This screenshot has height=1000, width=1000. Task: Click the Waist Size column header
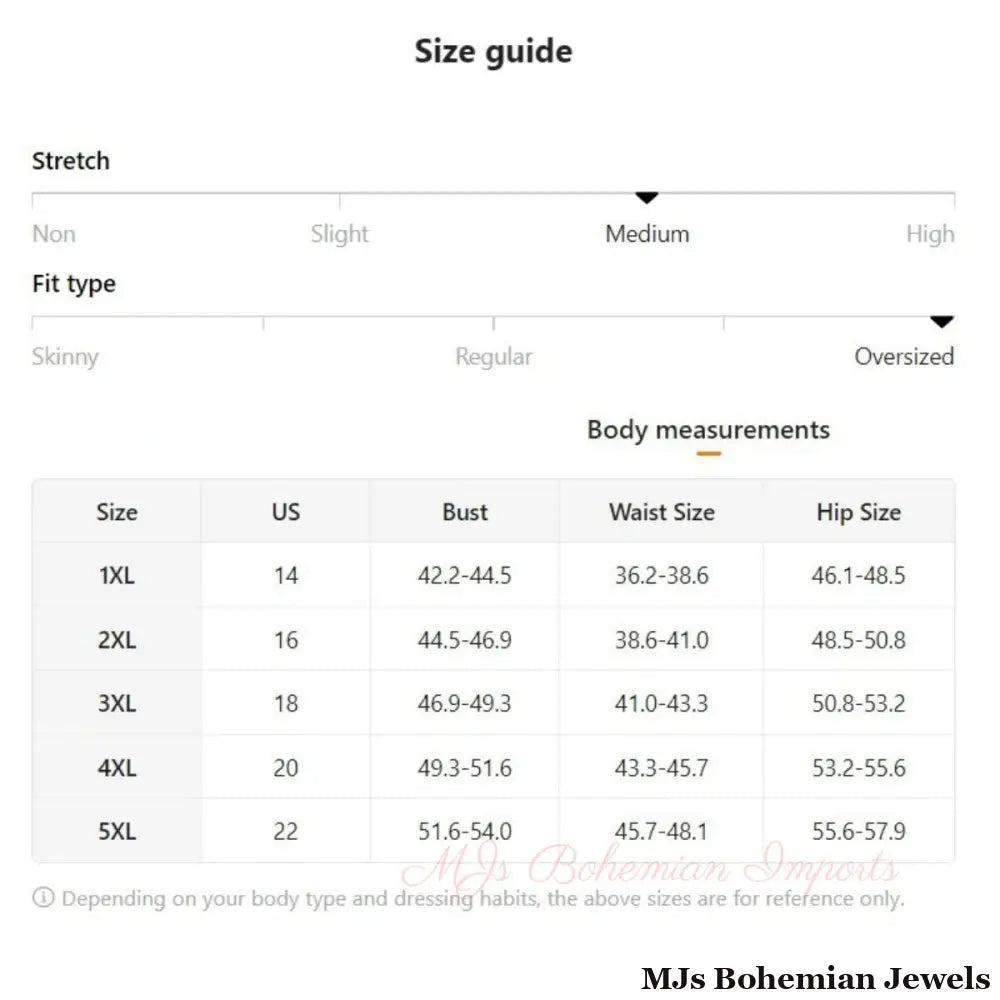661,512
